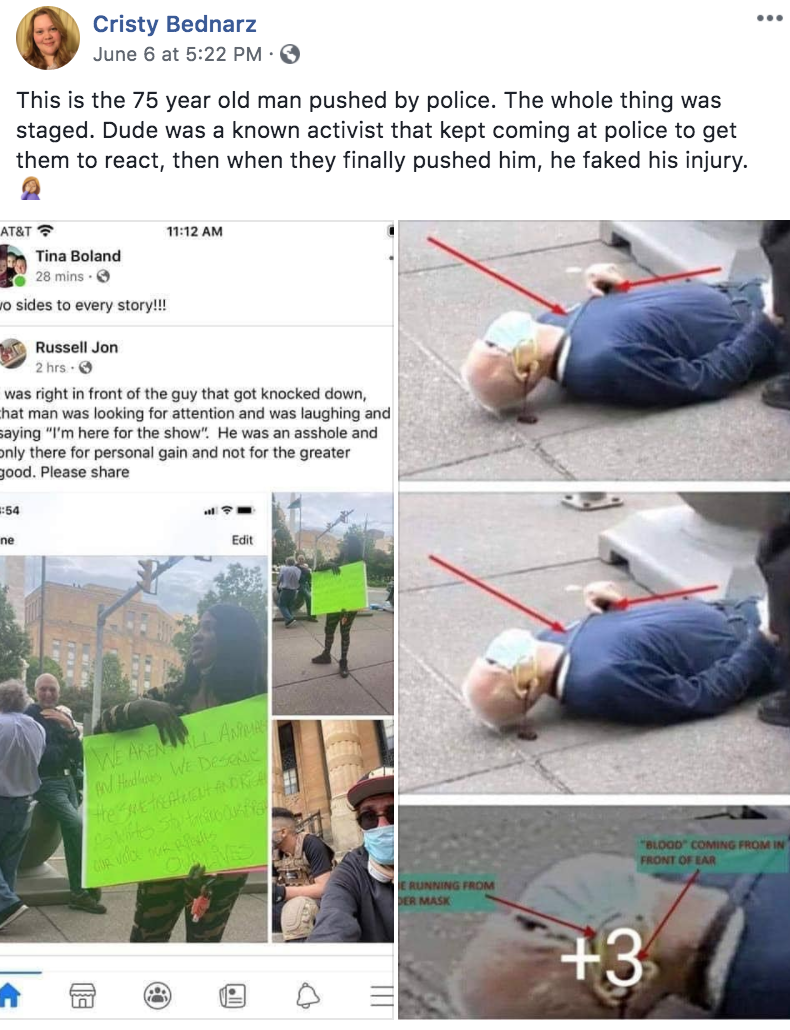790x1030 pixels.
Task: Tap the Marketplace storefront icon
Action: pos(83,995)
